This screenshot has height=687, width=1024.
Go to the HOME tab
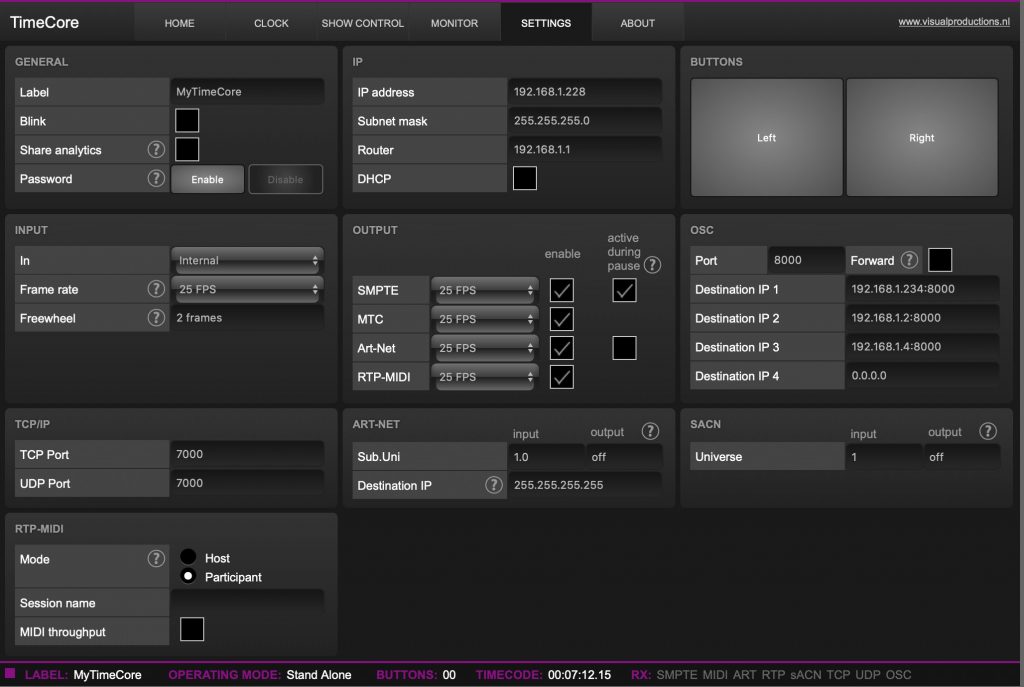click(180, 23)
